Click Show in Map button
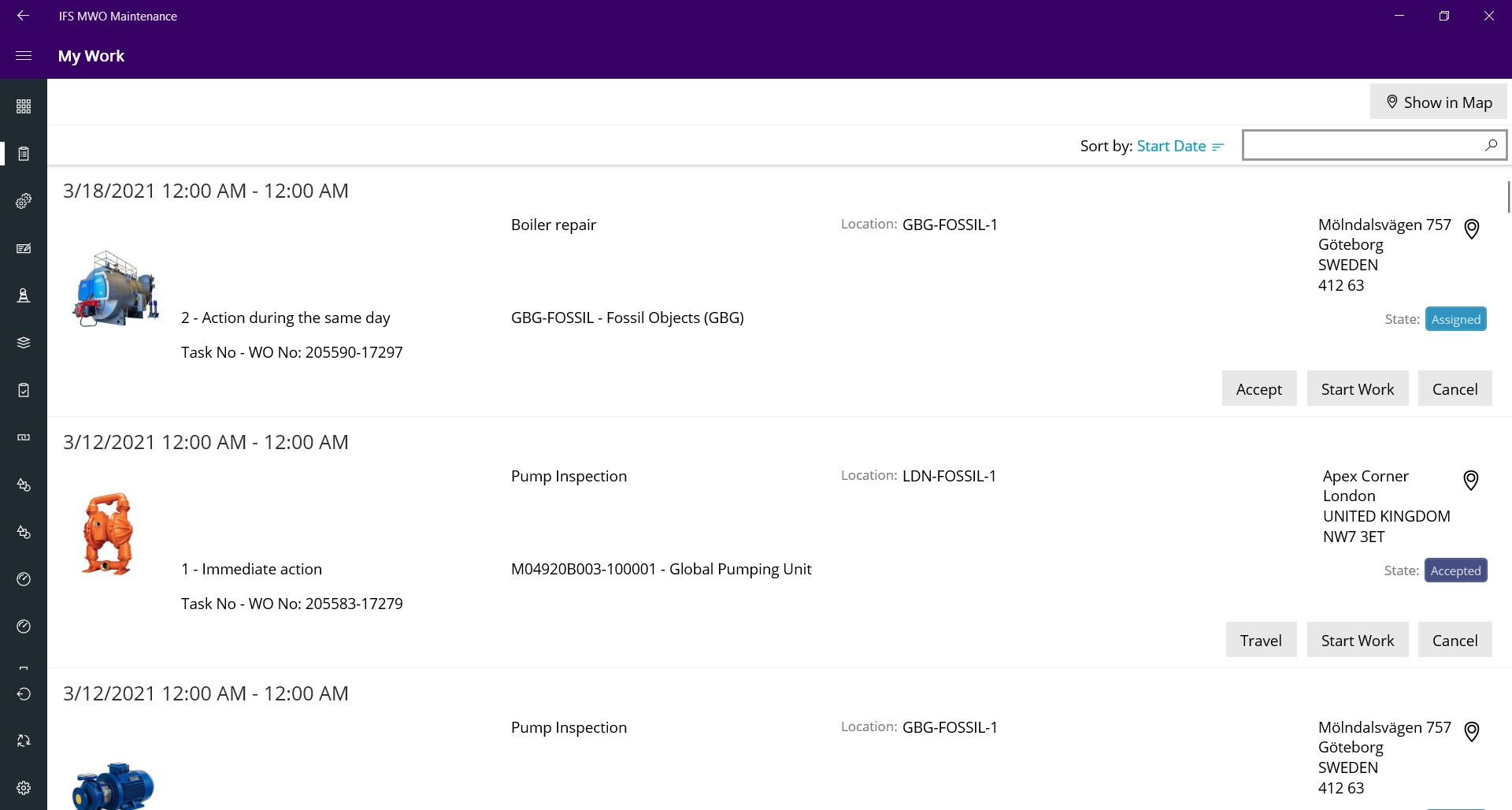Screen dimensions: 1512x810 pyautogui.click(x=1438, y=102)
